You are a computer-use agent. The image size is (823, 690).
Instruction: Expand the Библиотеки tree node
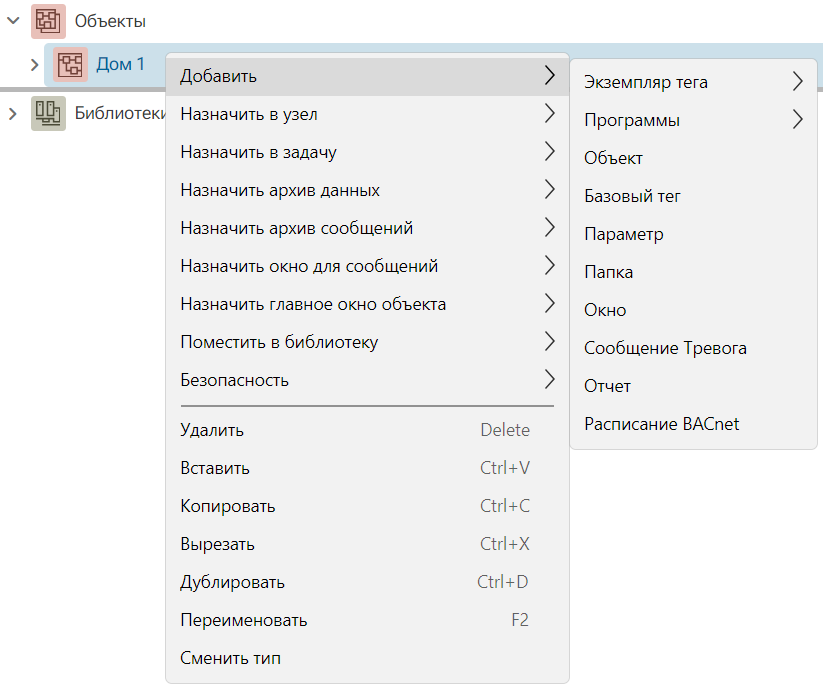click(13, 113)
